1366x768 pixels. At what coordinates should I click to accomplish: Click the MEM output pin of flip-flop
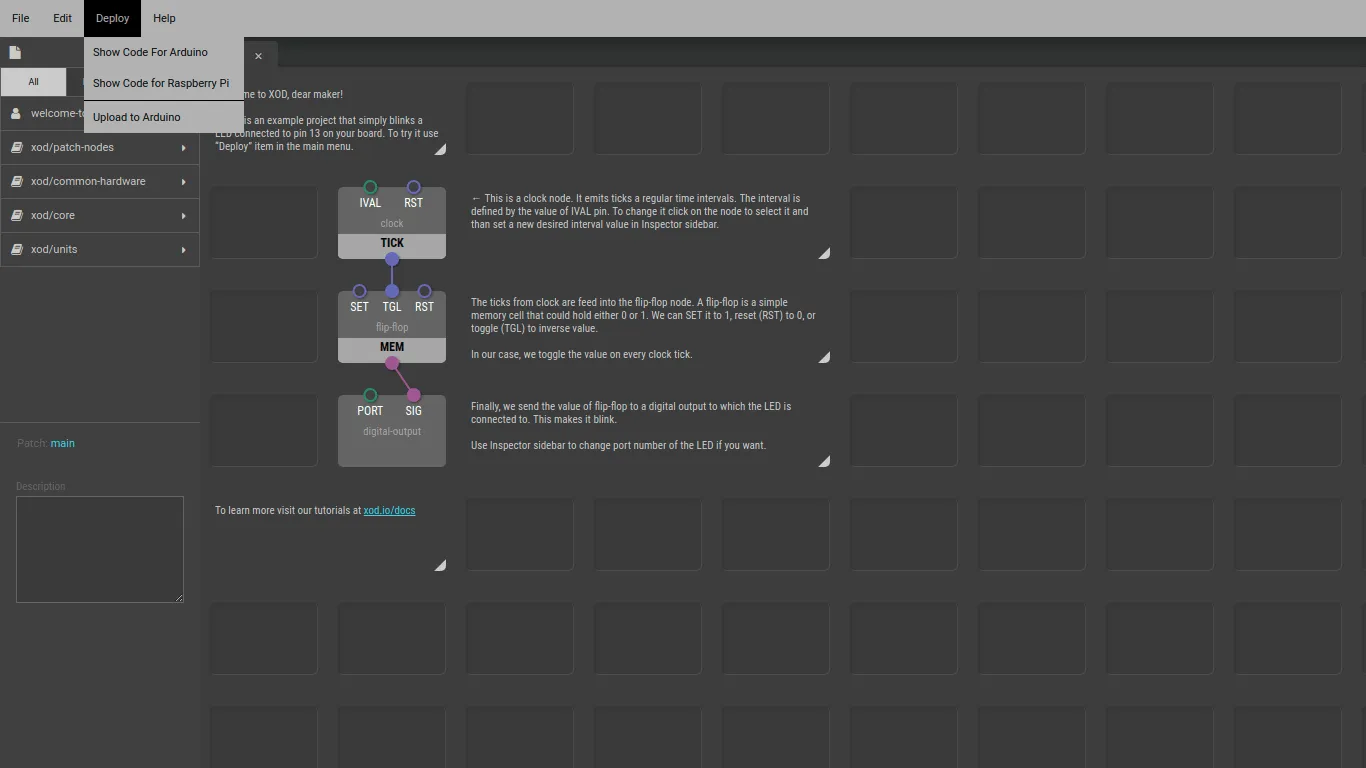[392, 364]
